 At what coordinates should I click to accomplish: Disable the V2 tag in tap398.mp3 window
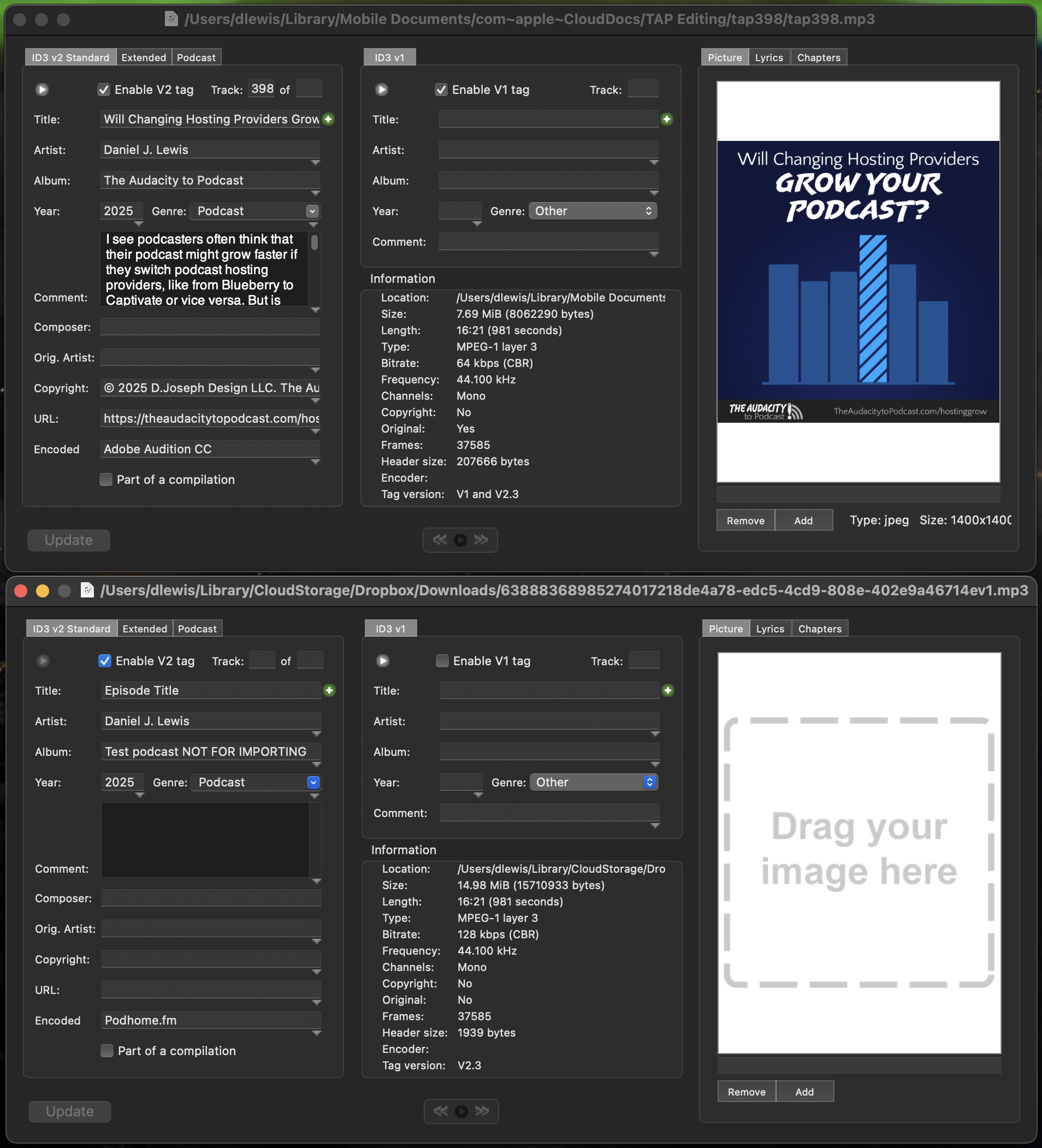click(104, 90)
